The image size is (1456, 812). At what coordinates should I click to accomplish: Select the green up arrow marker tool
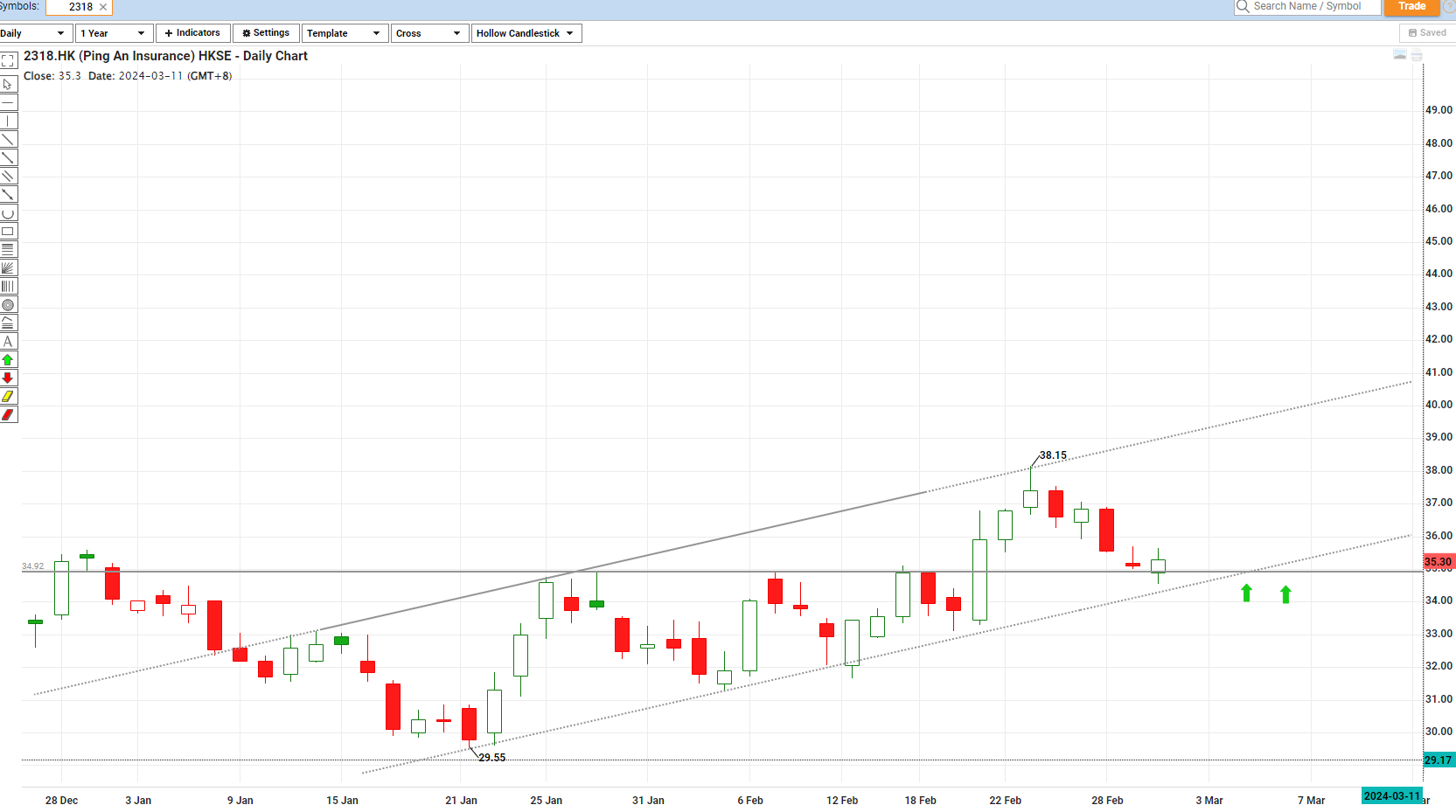[x=9, y=359]
